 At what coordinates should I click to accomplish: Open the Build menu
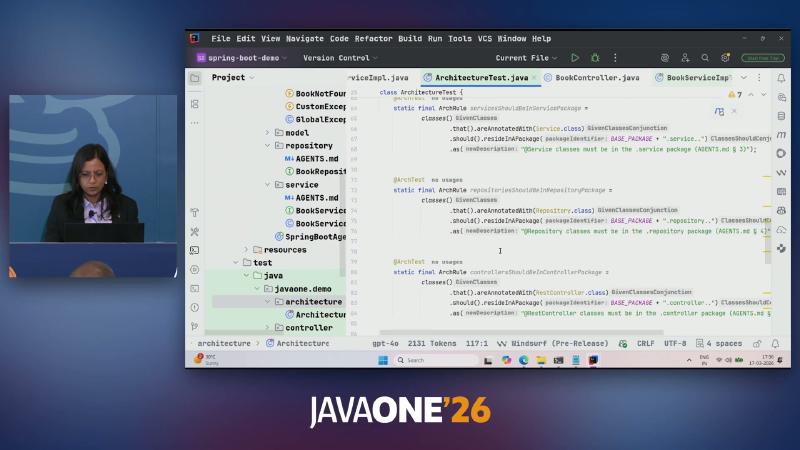pyautogui.click(x=410, y=39)
